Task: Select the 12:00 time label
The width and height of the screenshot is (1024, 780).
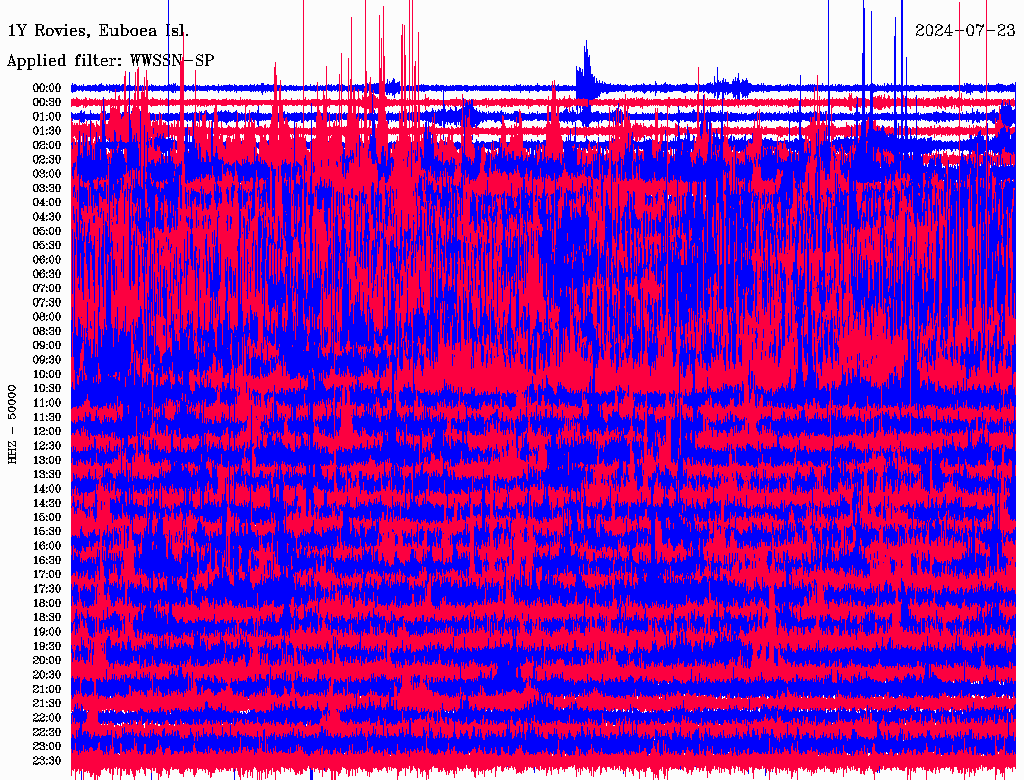Action: coord(48,432)
